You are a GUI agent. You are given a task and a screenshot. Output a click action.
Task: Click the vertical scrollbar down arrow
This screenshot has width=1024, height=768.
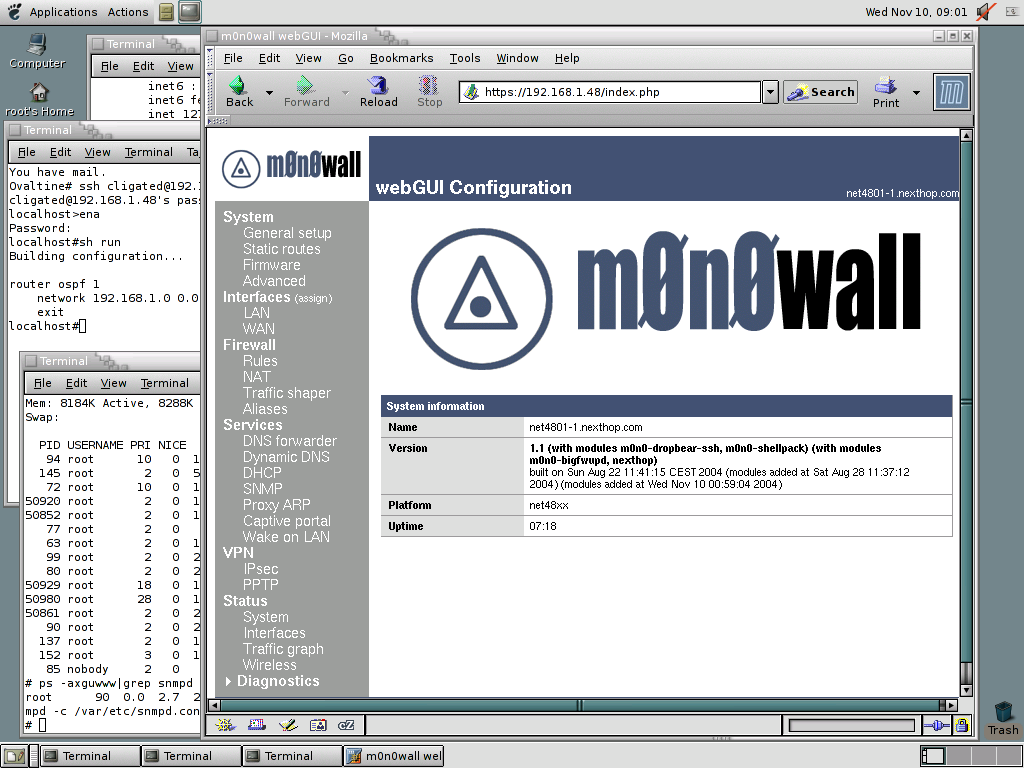pyautogui.click(x=967, y=690)
